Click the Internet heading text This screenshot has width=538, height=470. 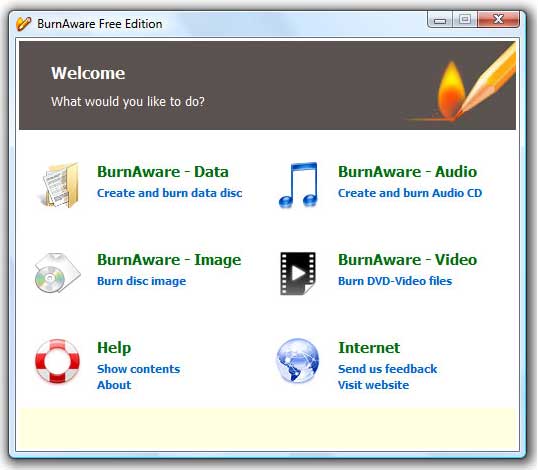click(369, 348)
